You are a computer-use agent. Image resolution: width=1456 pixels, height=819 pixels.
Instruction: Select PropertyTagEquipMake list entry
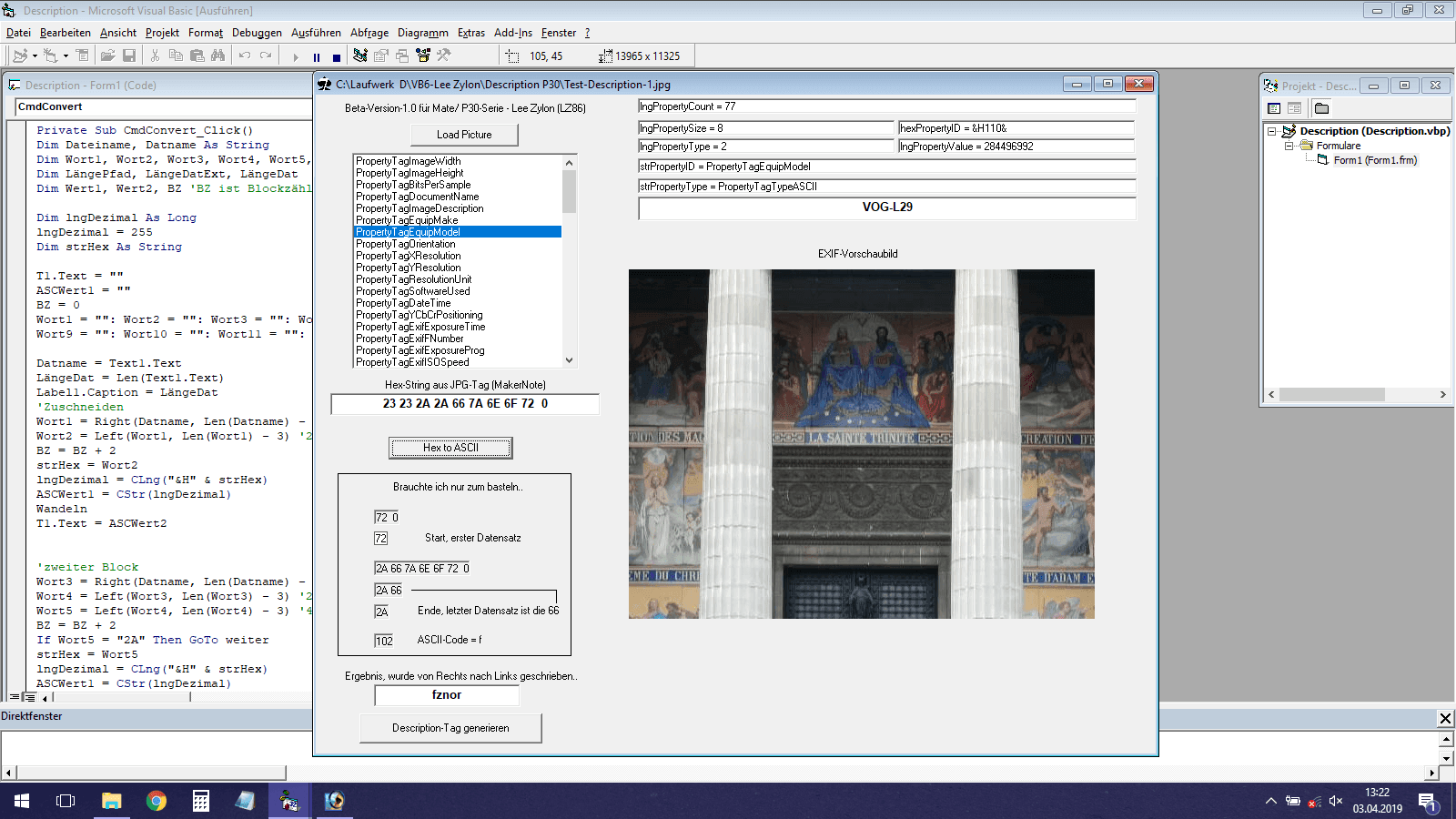coord(457,220)
